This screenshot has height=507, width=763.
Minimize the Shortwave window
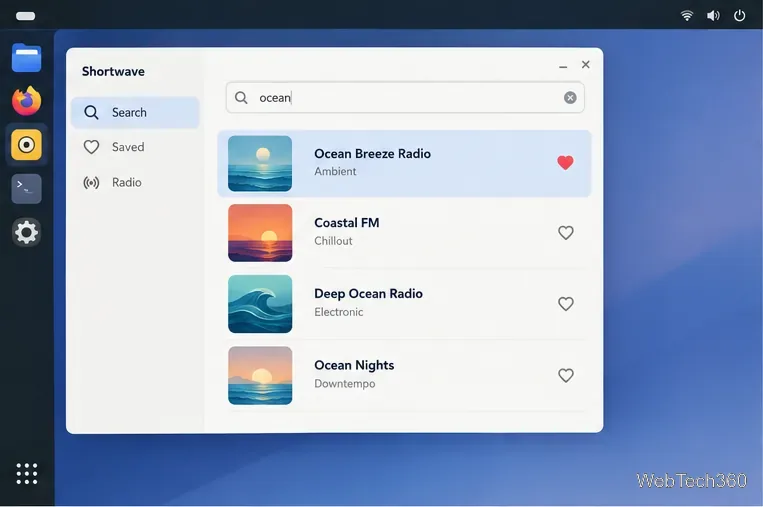click(x=563, y=65)
